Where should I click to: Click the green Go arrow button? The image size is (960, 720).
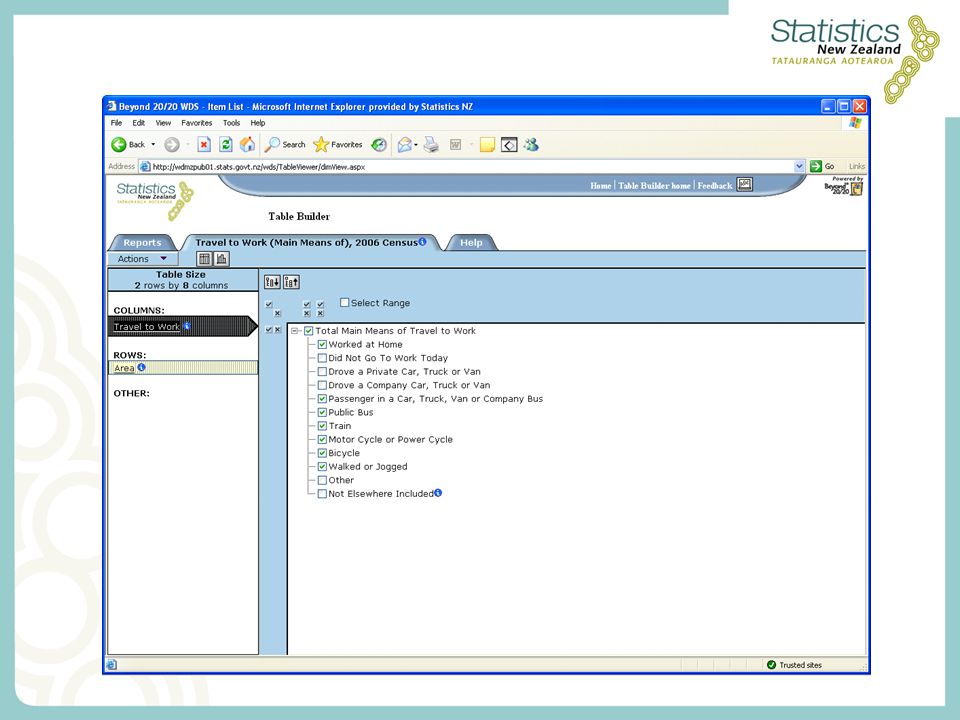click(x=816, y=166)
